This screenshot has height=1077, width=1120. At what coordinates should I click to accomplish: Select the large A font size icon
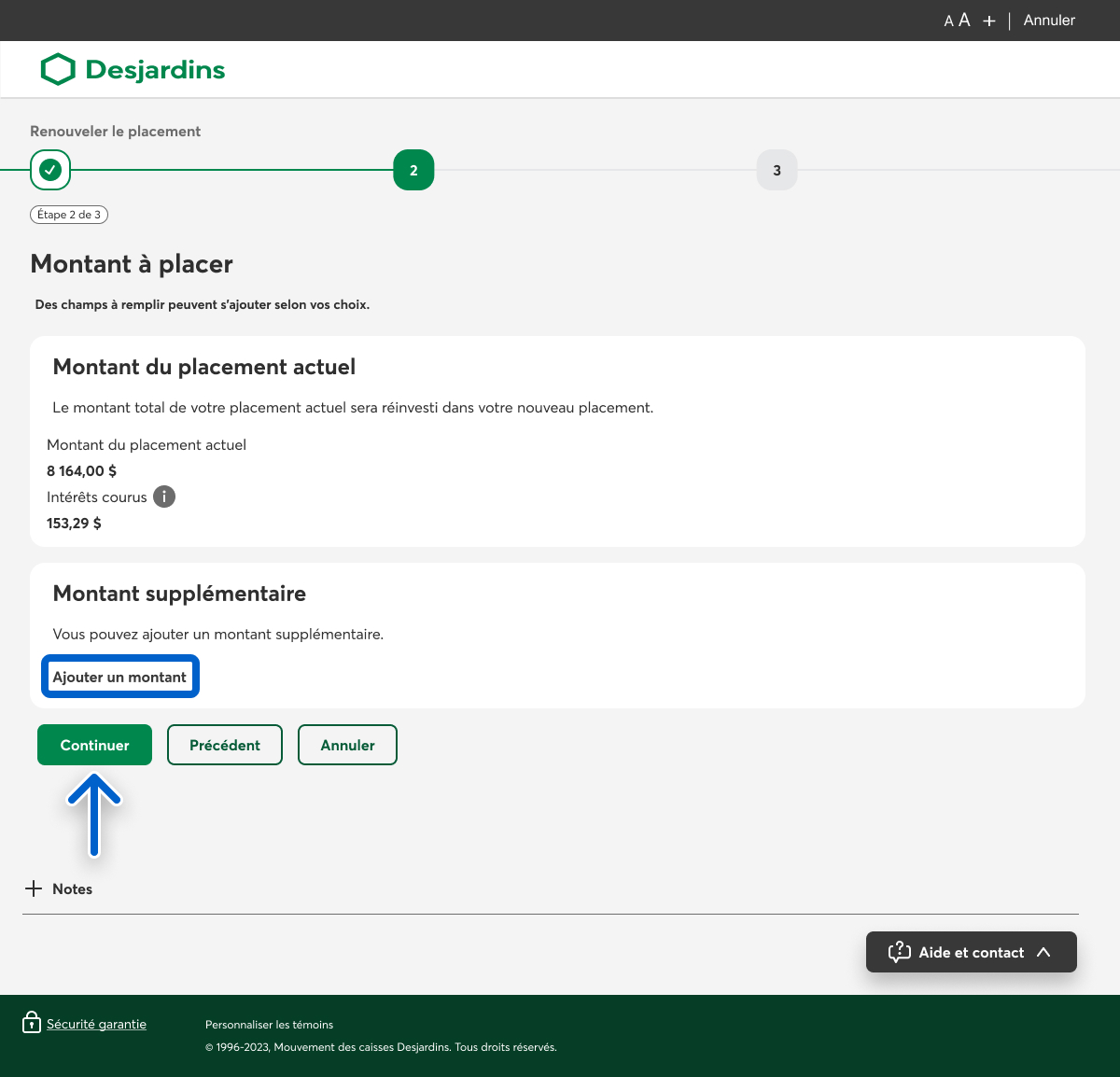pyautogui.click(x=964, y=21)
